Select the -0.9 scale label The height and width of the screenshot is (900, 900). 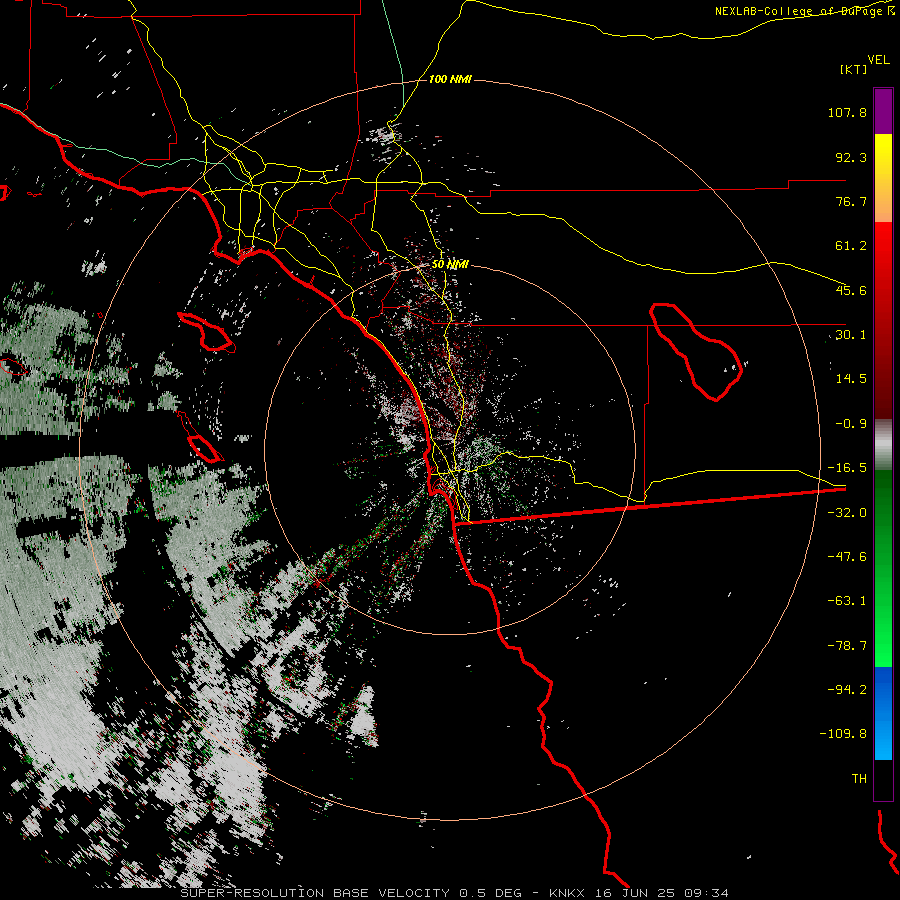pyautogui.click(x=851, y=424)
